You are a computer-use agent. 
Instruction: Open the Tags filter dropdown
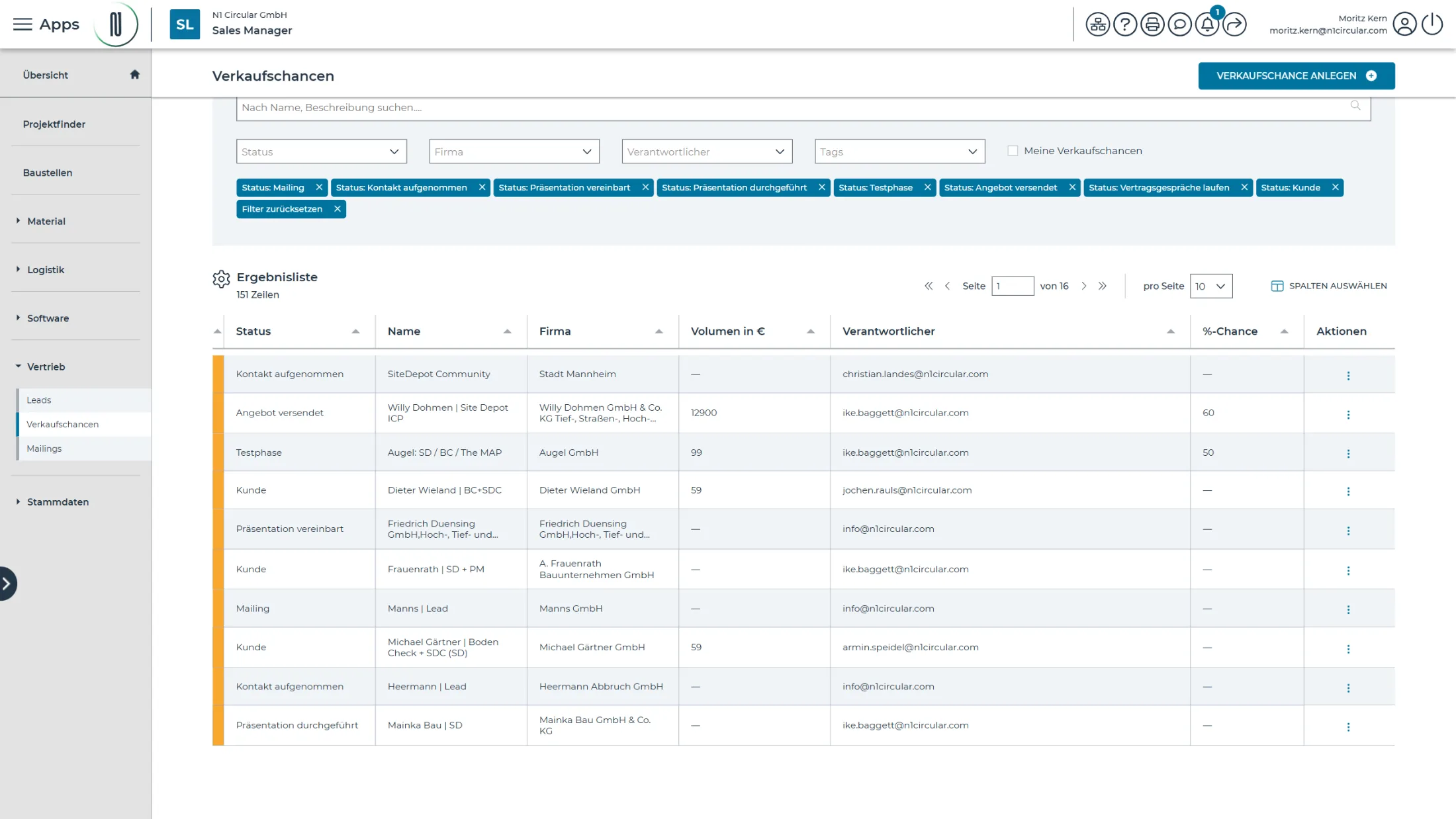900,151
